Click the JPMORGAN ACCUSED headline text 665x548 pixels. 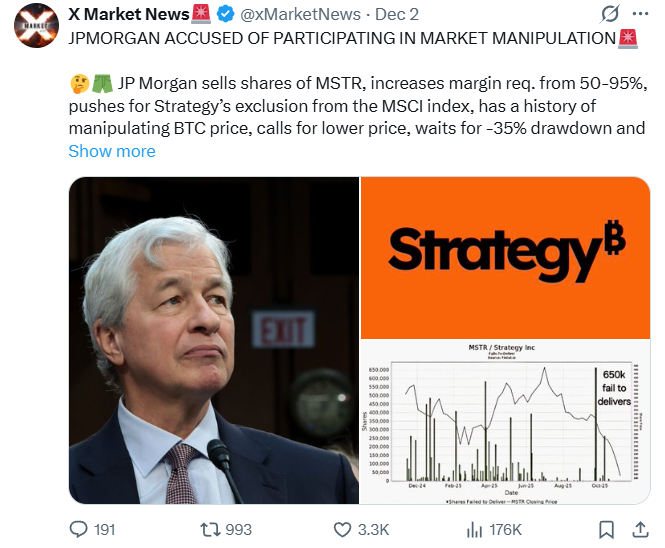(342, 38)
